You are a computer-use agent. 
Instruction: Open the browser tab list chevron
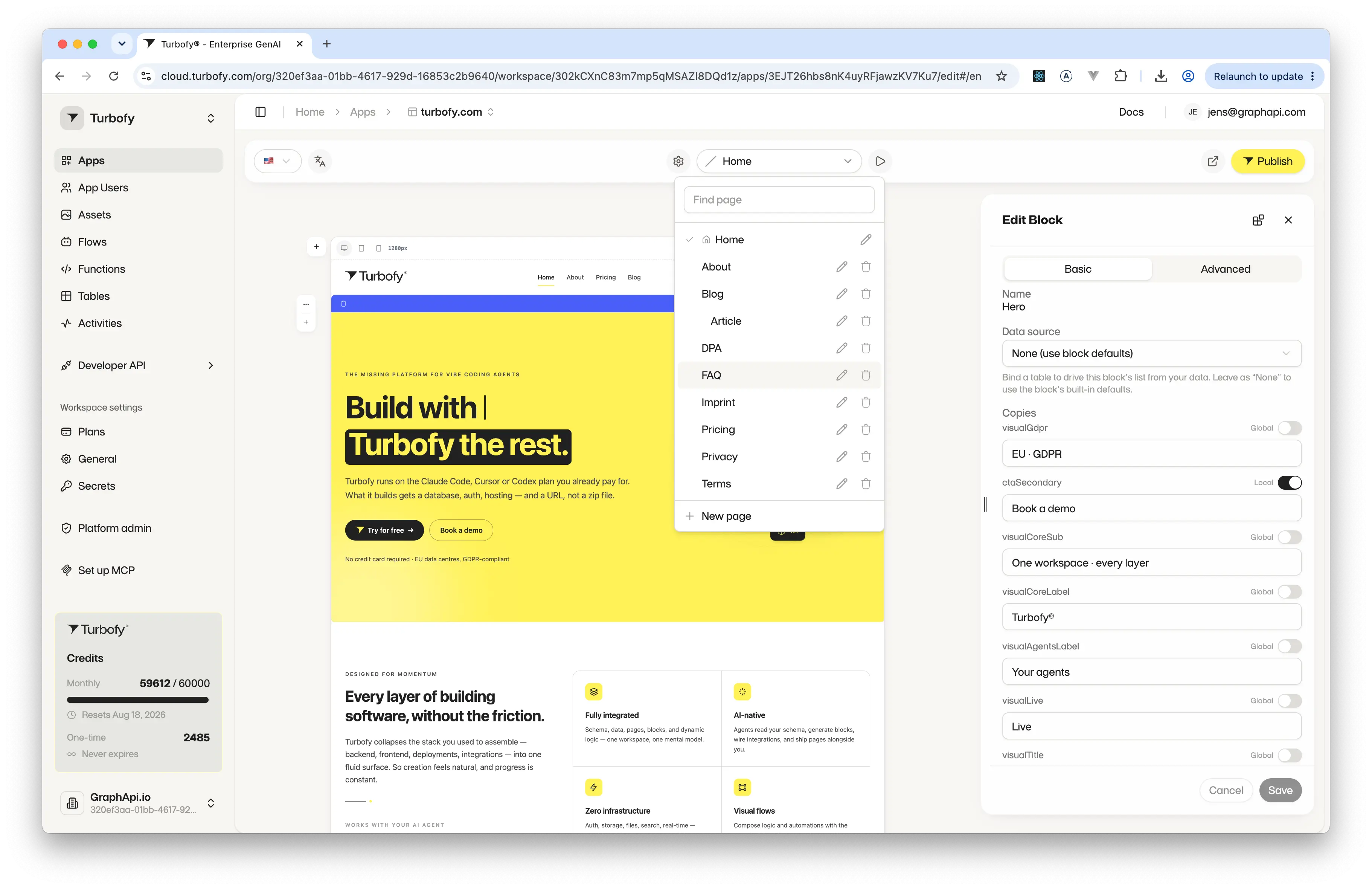point(122,44)
